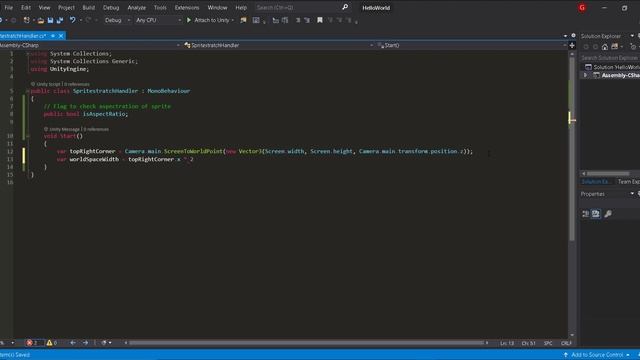The width and height of the screenshot is (640, 360).
Task: Click the MonoBehaviour base class name
Action: pos(169,91)
